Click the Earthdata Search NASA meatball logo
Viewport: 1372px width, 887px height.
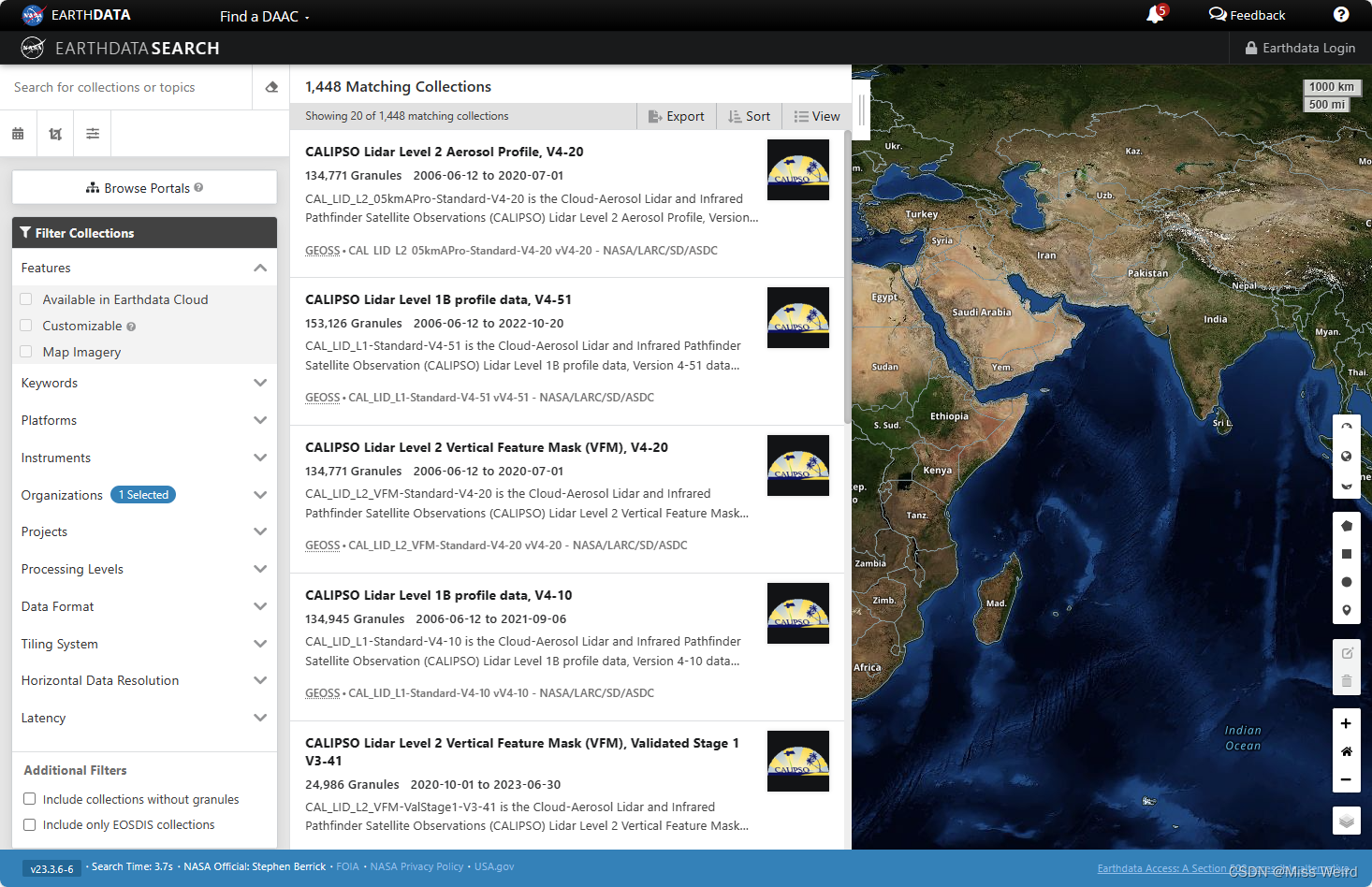coord(33,48)
